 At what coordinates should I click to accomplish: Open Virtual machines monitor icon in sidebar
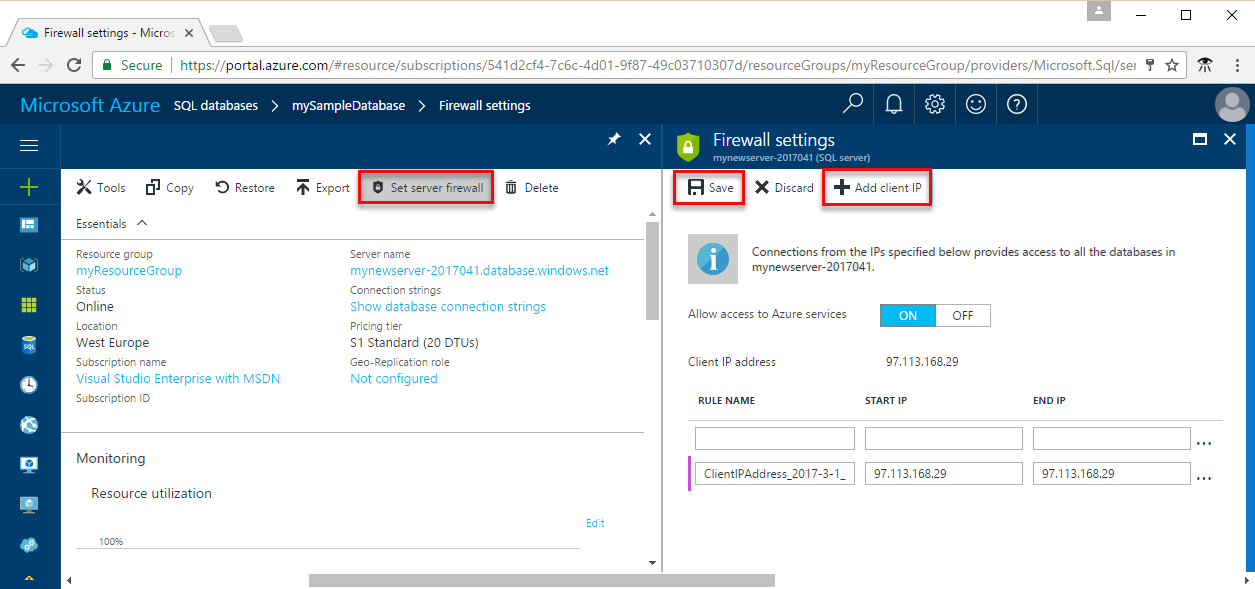coord(29,465)
